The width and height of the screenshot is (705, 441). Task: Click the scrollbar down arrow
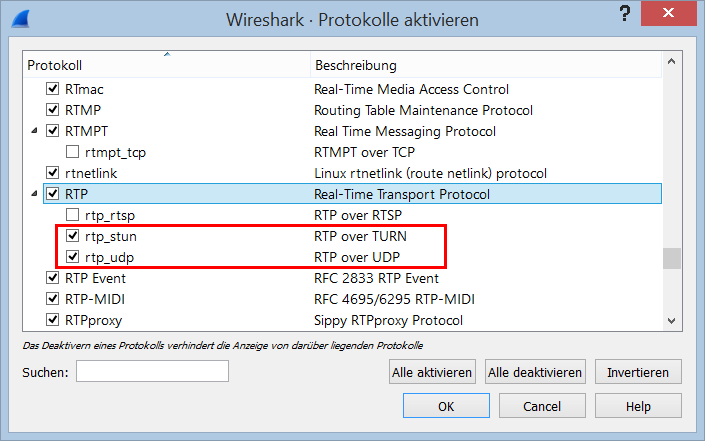pos(671,321)
